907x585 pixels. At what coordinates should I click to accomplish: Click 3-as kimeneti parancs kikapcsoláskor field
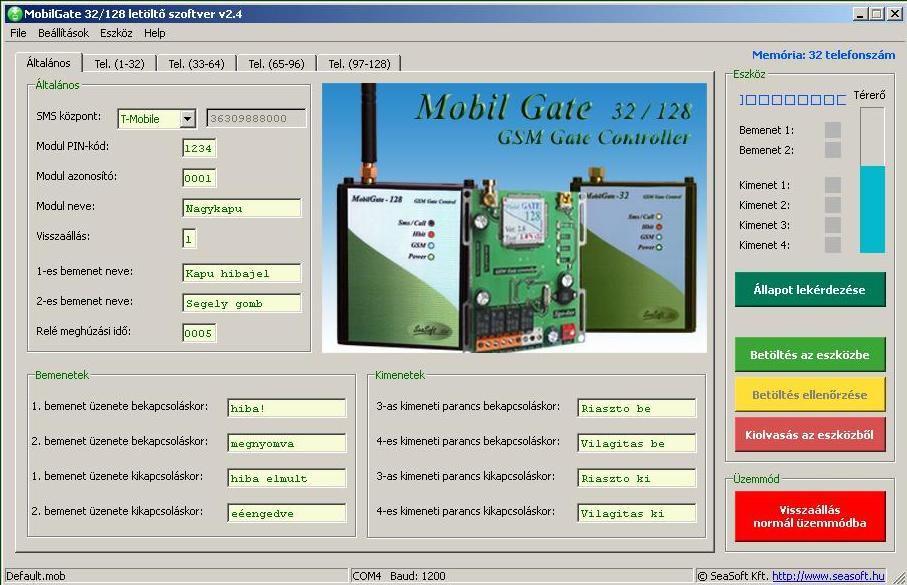636,478
